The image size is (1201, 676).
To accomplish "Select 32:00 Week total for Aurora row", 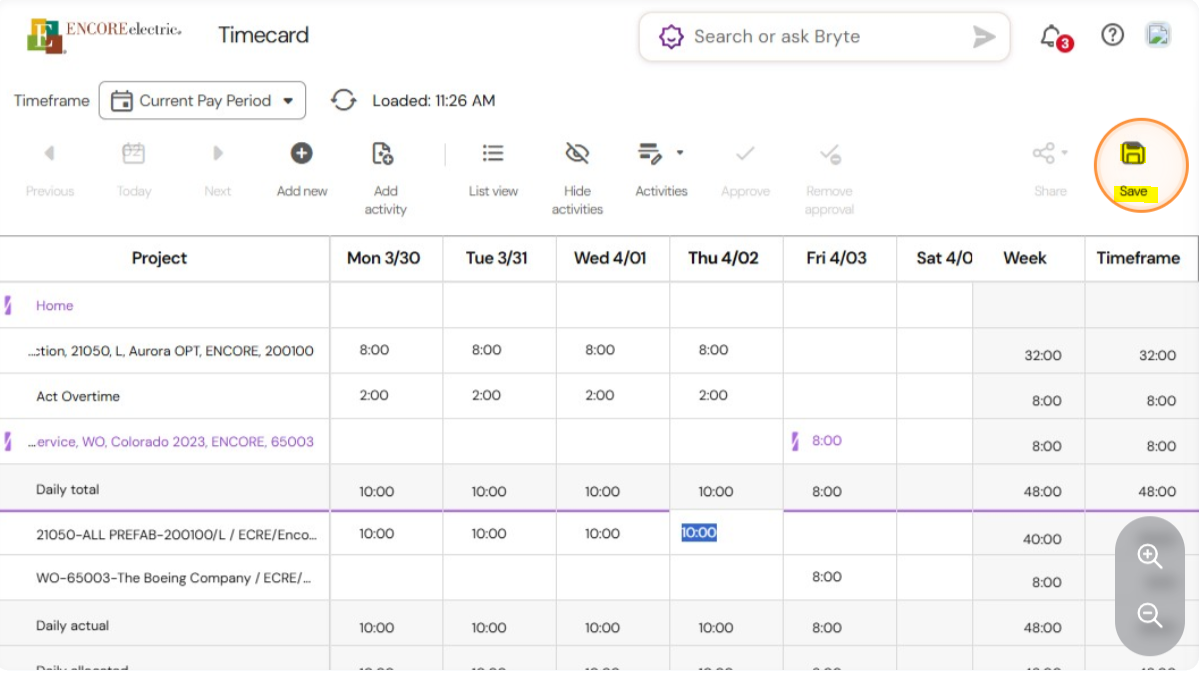I will click(x=1043, y=355).
